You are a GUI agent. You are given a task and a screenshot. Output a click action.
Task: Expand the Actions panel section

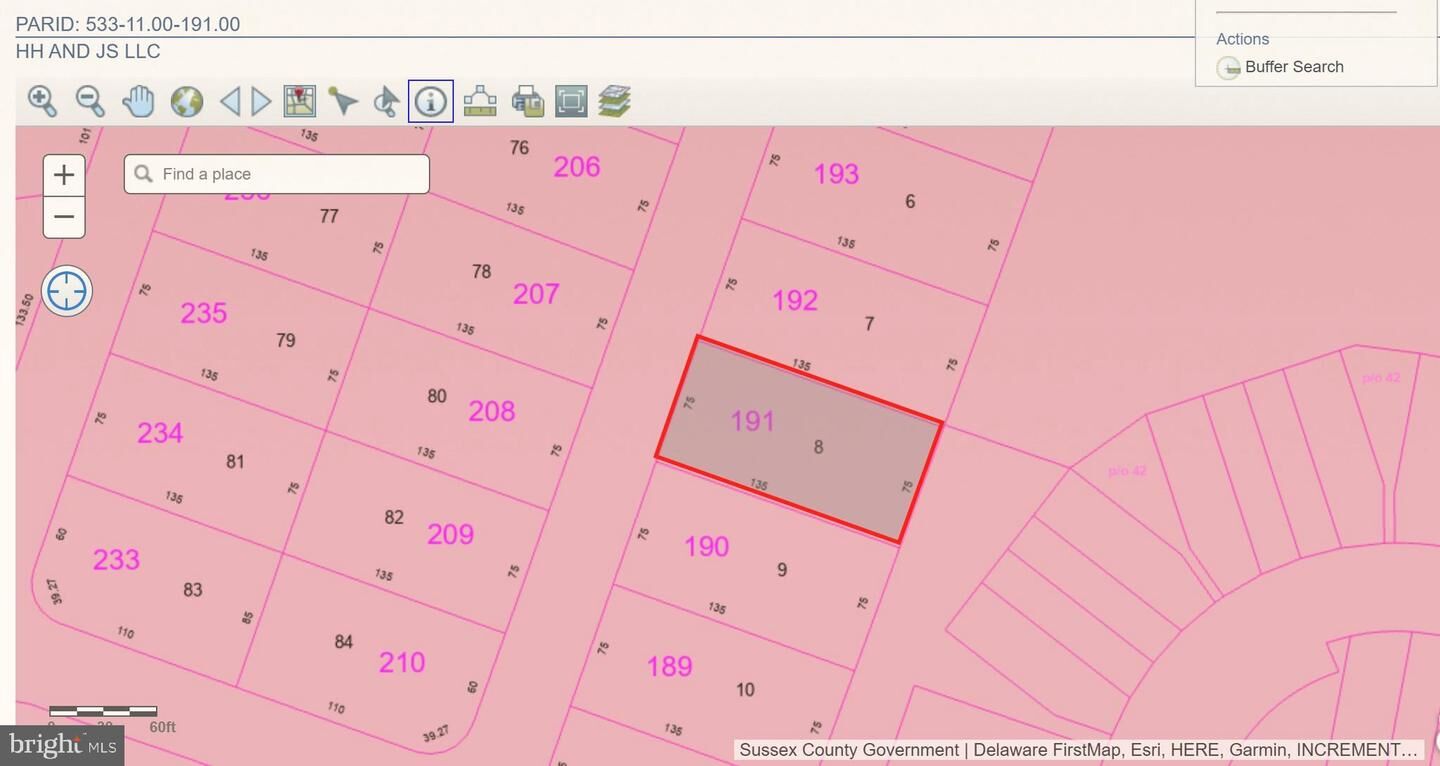1242,39
